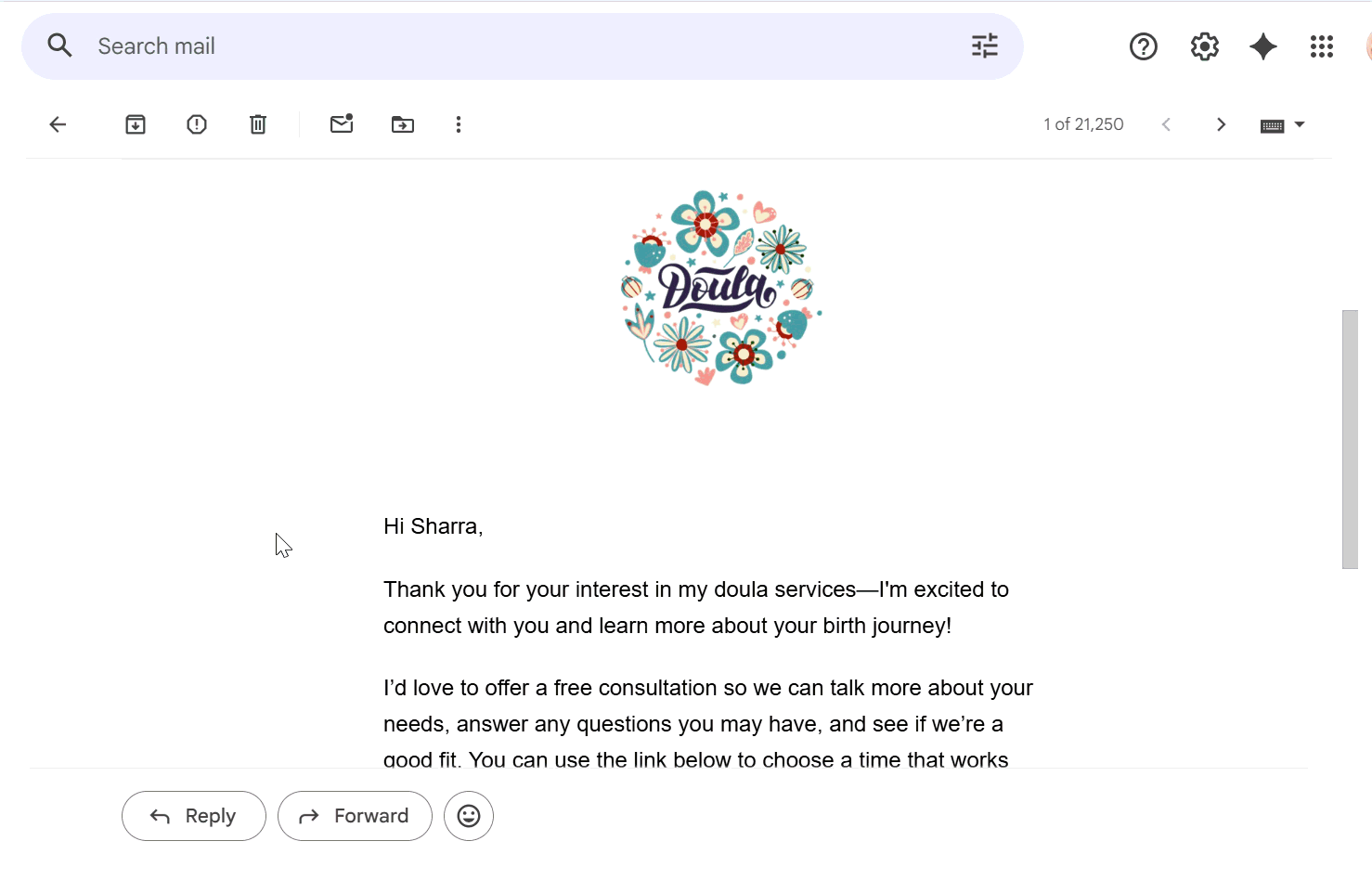The width and height of the screenshot is (1372, 880).
Task: Open the Gemini sparkle icon
Action: pyautogui.click(x=1263, y=46)
